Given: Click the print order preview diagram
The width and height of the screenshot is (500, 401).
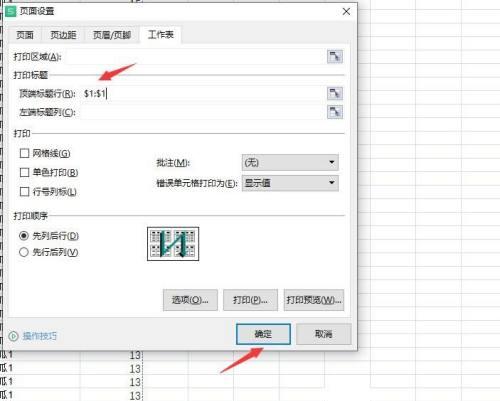Looking at the screenshot, I should 173,244.
